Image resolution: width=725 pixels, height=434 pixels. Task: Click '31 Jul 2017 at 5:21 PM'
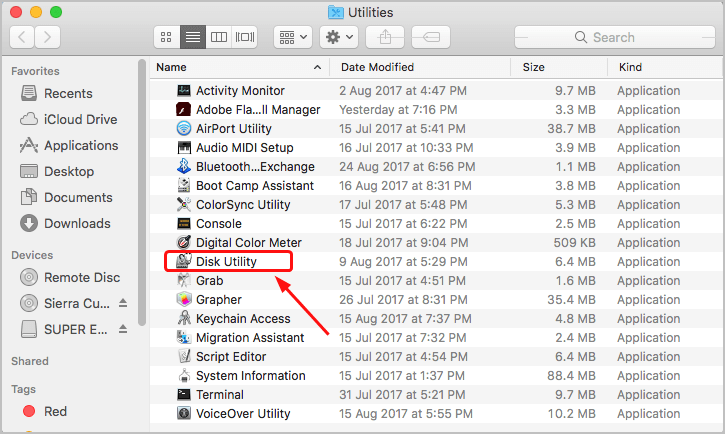tap(402, 394)
